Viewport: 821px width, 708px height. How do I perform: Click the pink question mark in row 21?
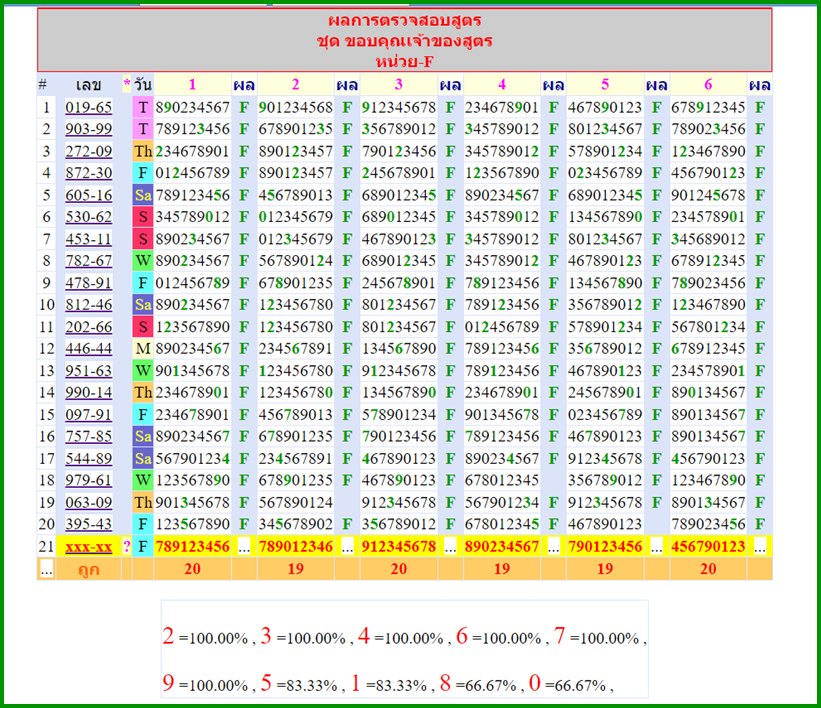pos(127,547)
